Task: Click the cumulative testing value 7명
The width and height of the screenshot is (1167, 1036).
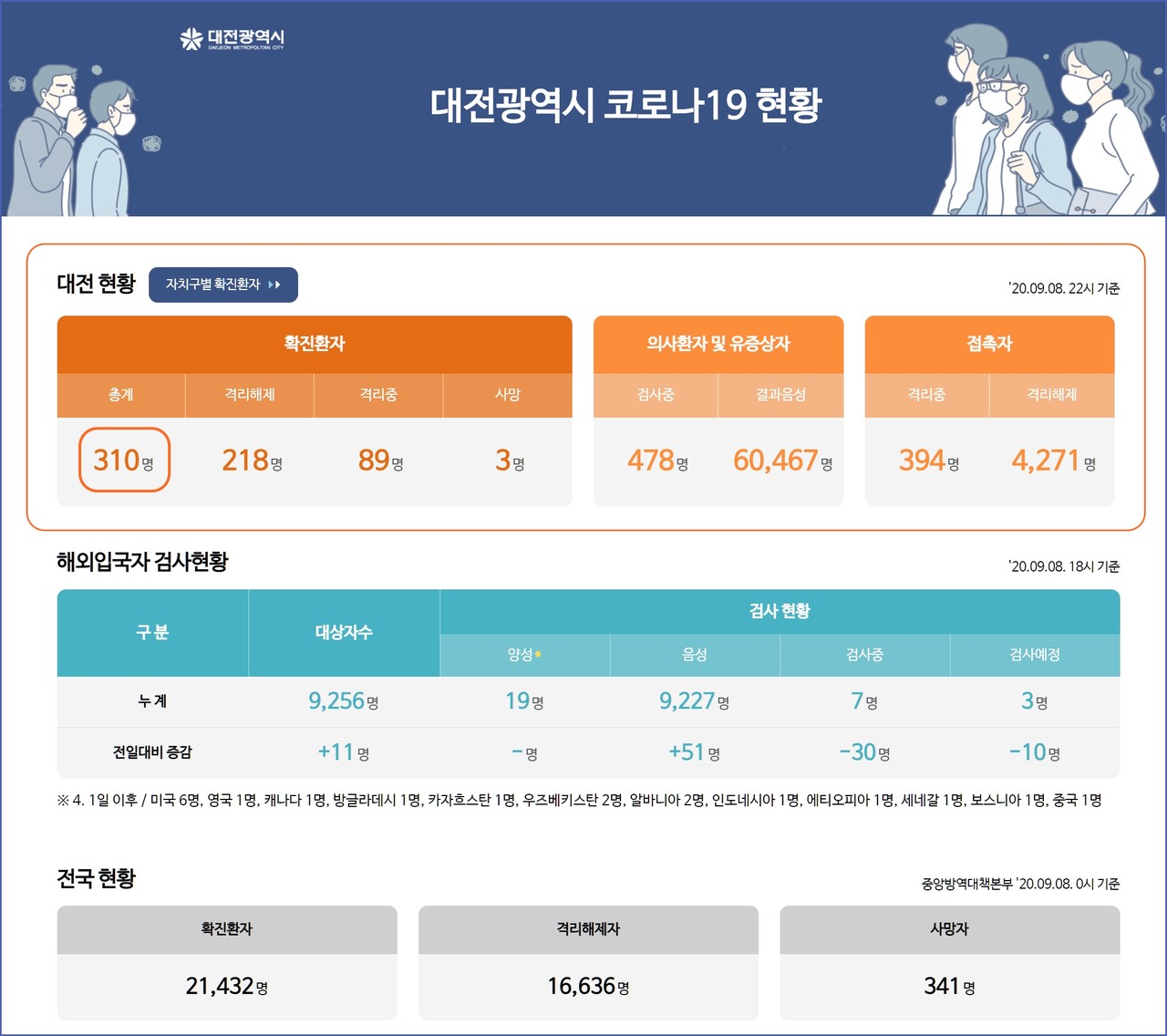Action: (864, 701)
